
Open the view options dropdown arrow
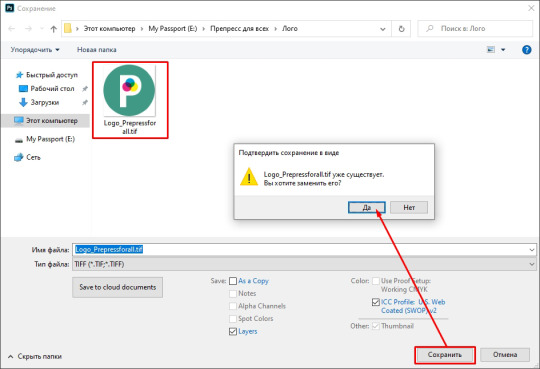coord(503,50)
